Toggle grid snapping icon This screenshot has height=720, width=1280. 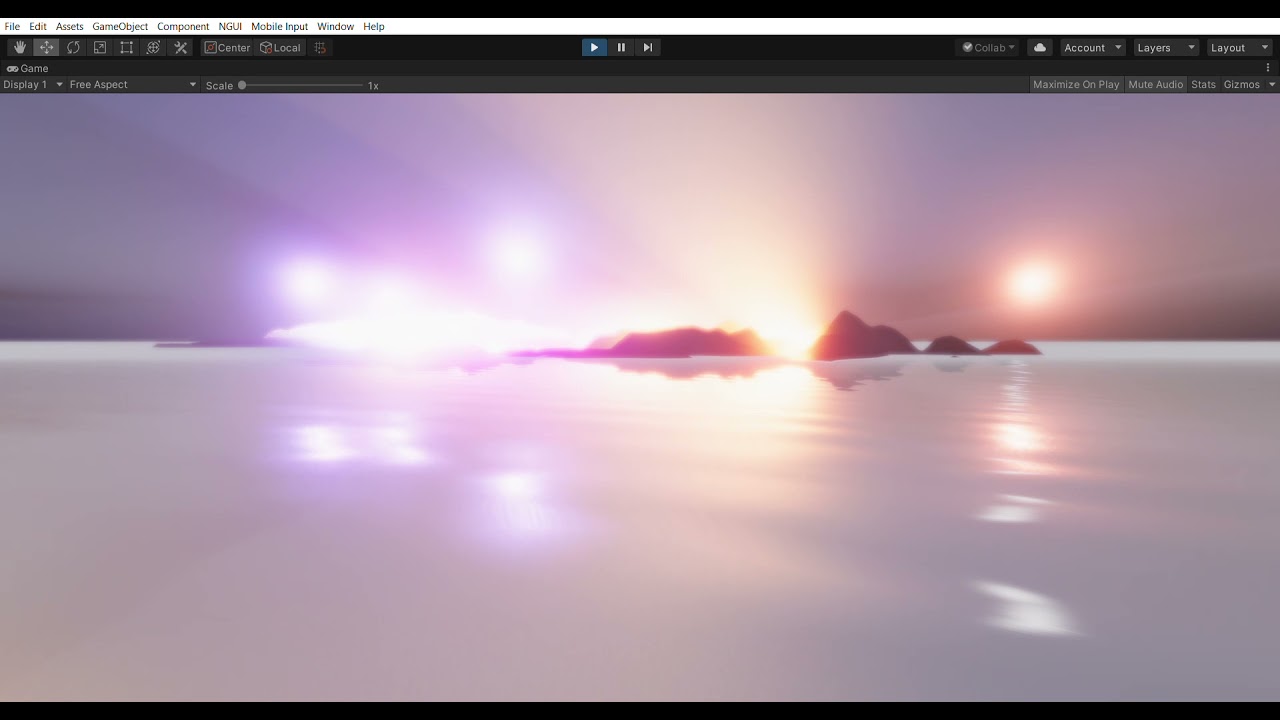click(320, 48)
